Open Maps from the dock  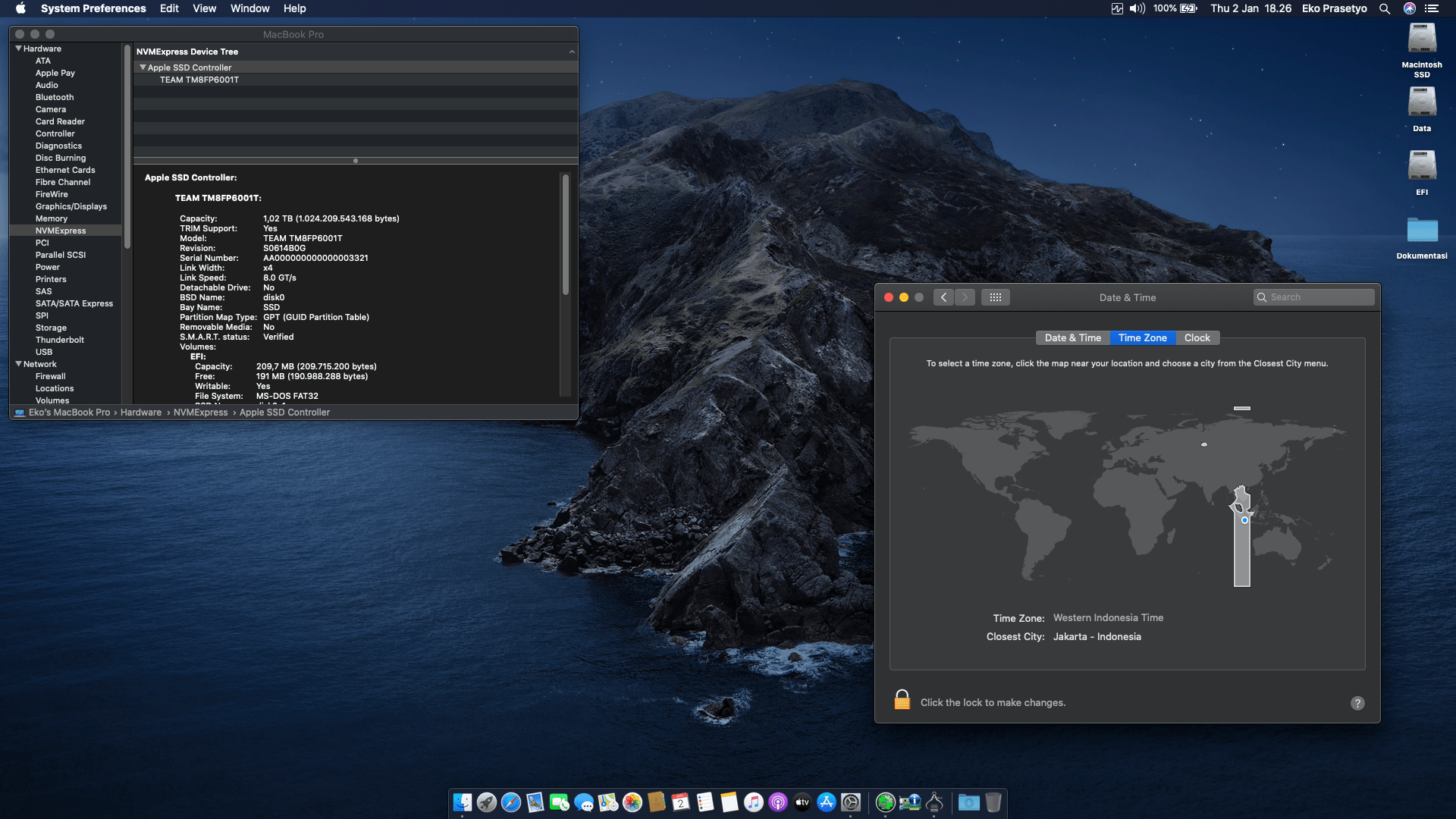coord(608,802)
